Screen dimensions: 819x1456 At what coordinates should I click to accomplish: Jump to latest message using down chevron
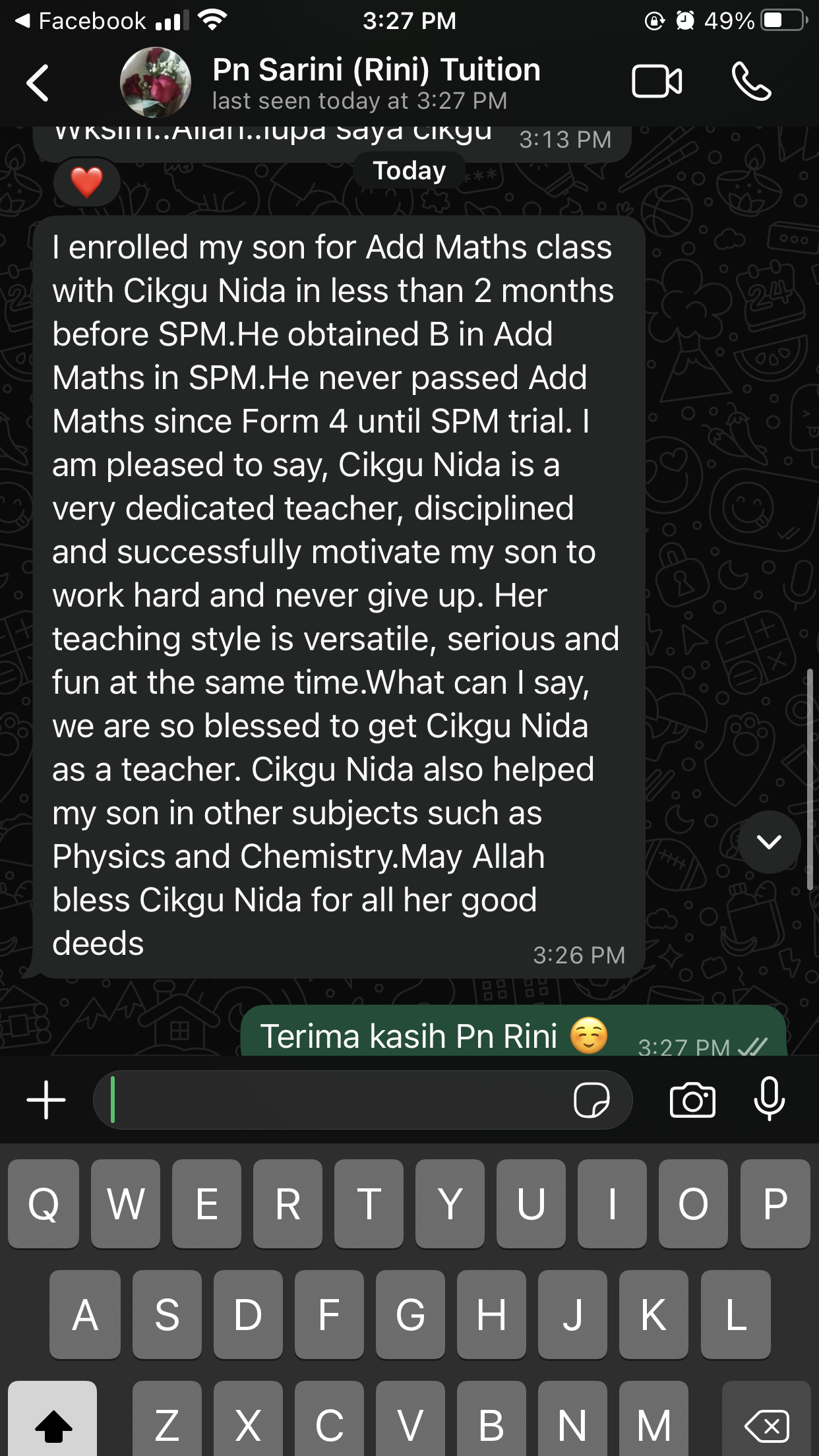click(769, 842)
